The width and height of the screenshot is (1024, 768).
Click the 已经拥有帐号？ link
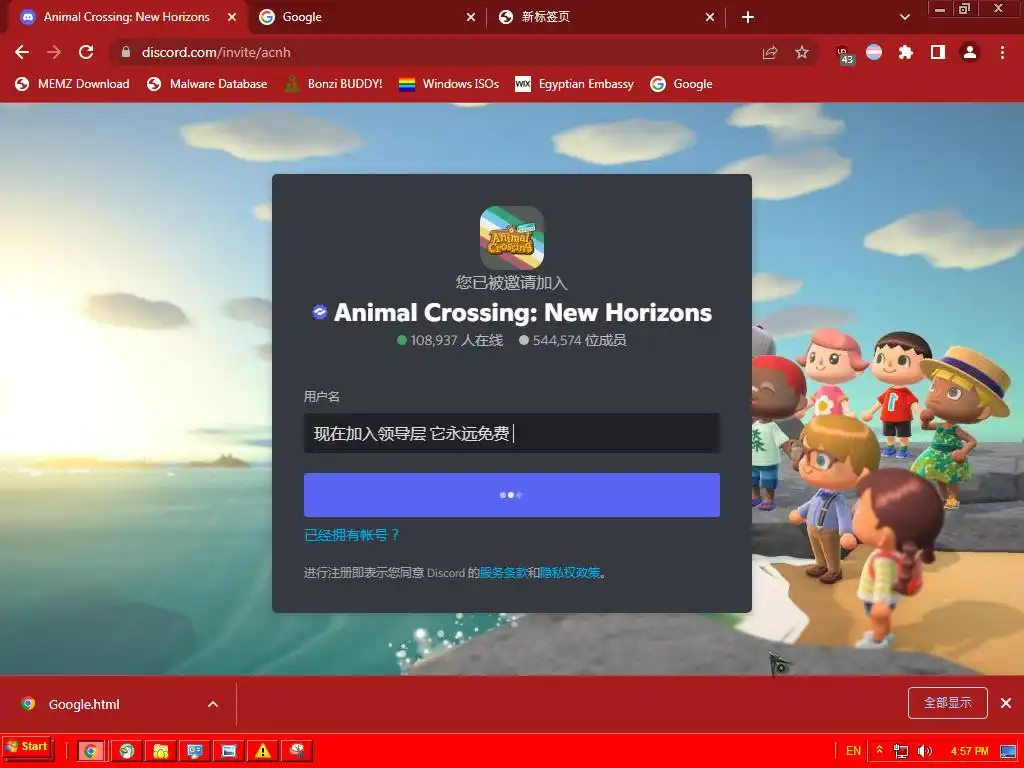tap(351, 535)
